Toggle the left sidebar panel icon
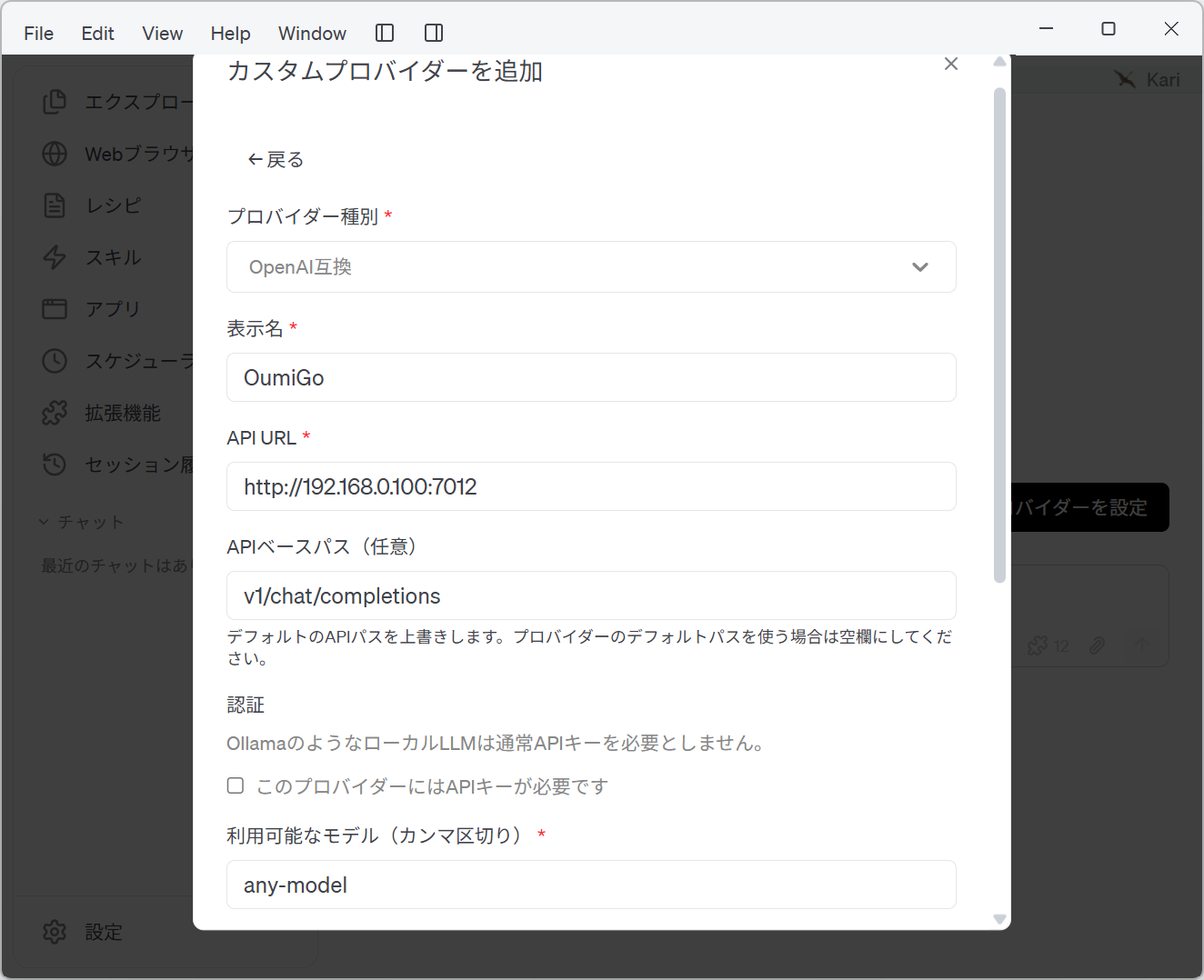 pyautogui.click(x=385, y=33)
